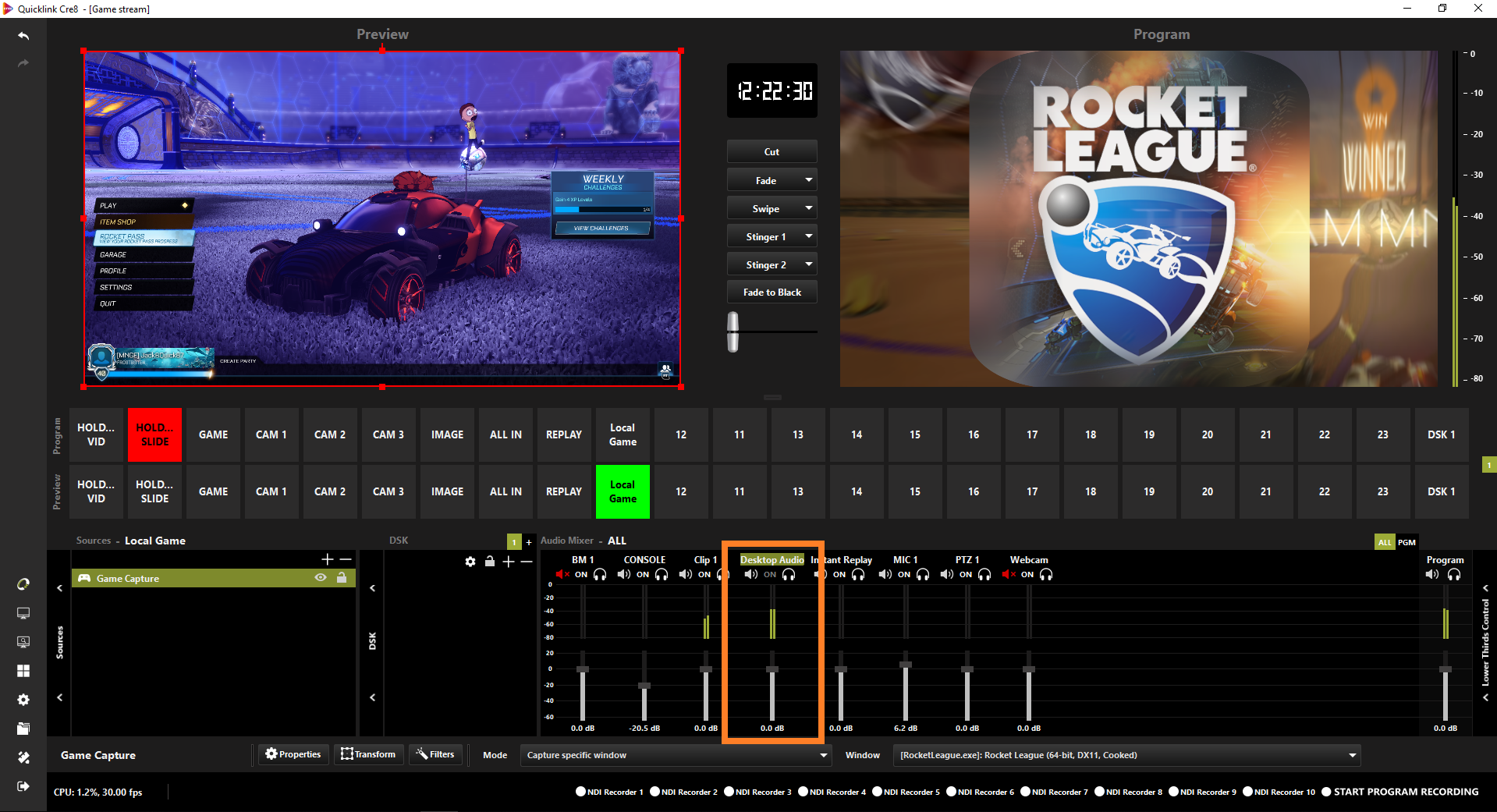Click the CONSOLE volume fader handle

click(644, 686)
